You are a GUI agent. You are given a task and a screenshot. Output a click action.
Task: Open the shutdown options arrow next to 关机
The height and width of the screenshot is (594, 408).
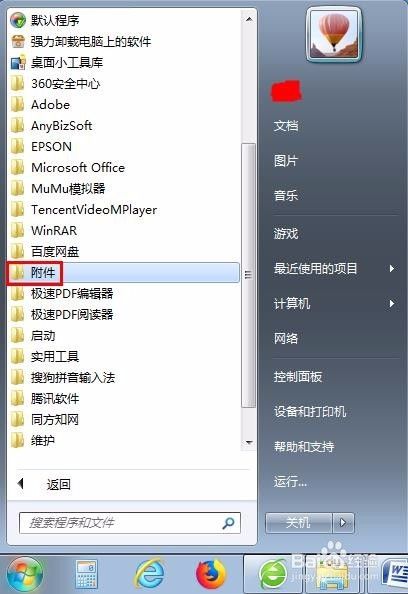tap(343, 523)
